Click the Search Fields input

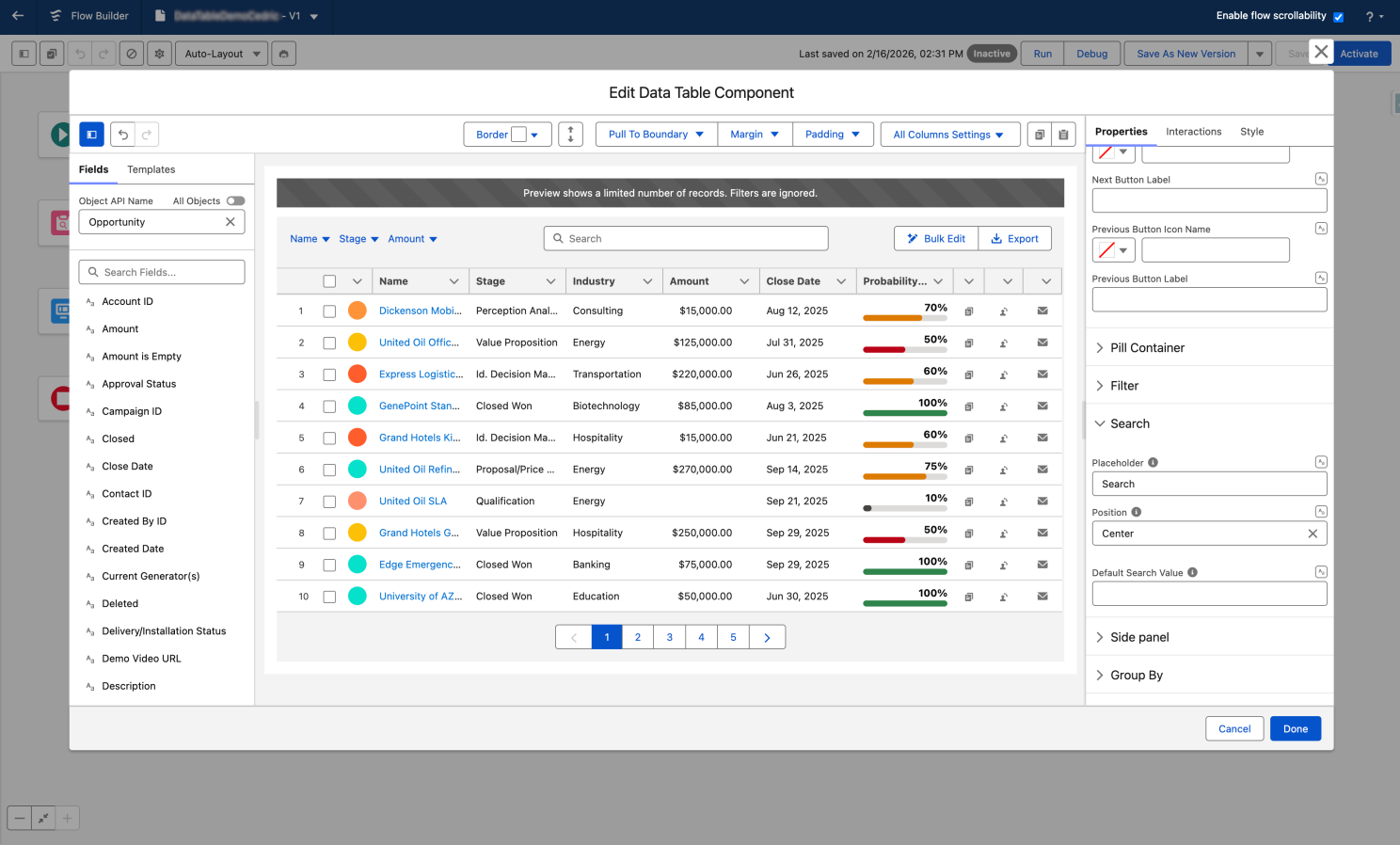click(162, 272)
